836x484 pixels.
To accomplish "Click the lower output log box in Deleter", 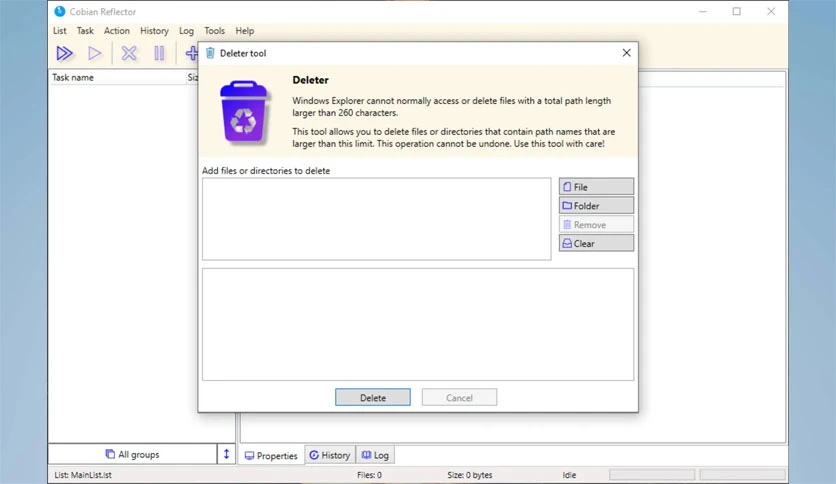I will (x=418, y=324).
